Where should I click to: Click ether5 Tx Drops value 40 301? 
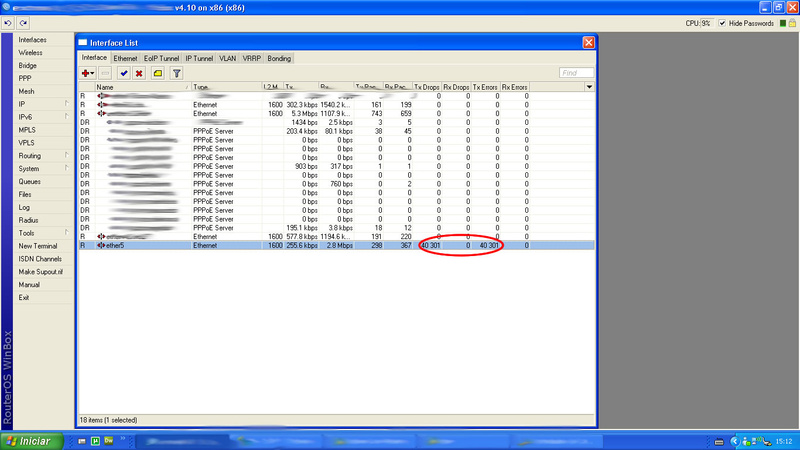point(430,245)
